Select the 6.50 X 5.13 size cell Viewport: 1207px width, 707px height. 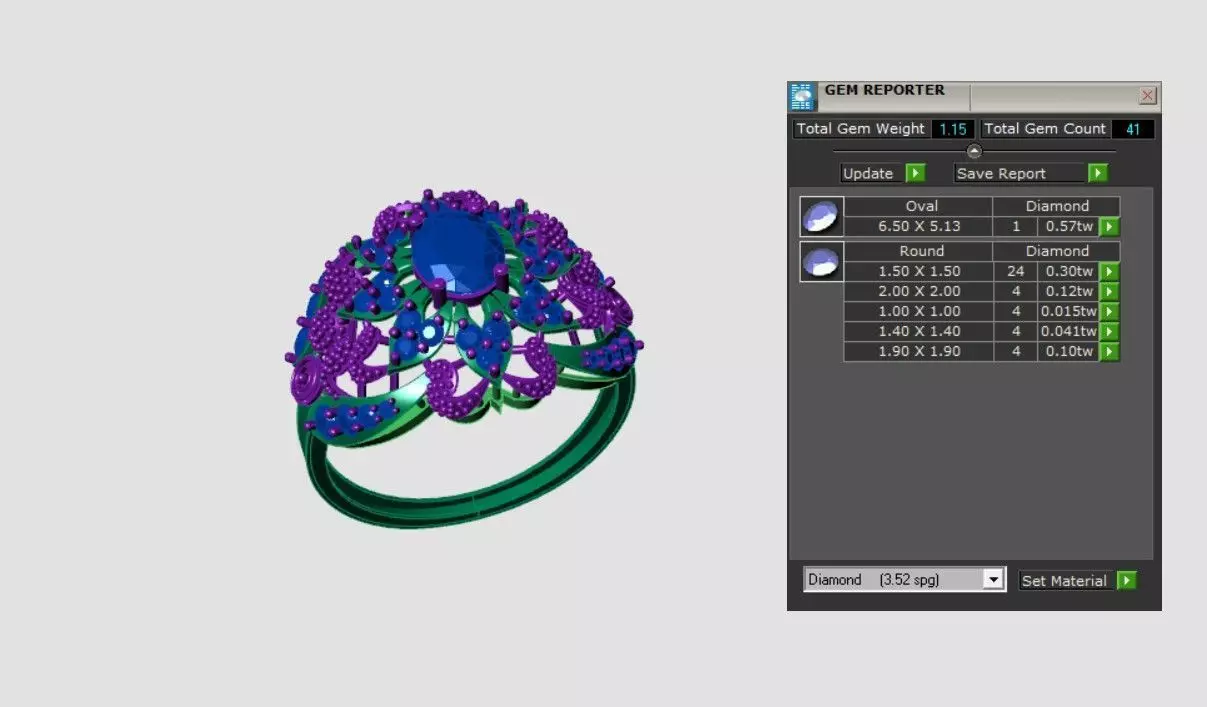click(x=919, y=227)
